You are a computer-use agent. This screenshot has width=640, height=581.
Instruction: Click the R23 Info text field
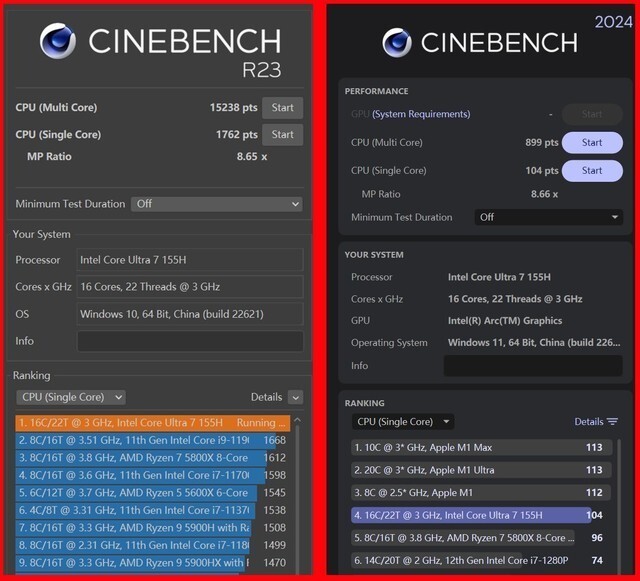pyautogui.click(x=190, y=341)
